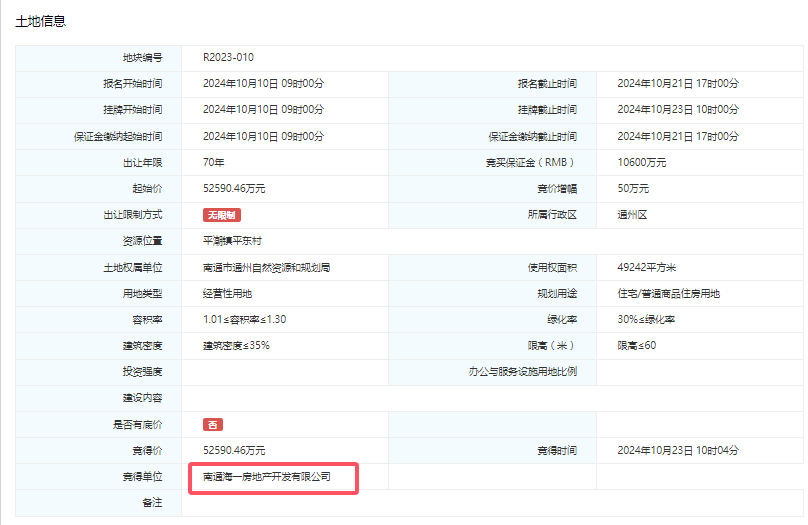Click the 资源位置 label
The width and height of the screenshot is (808, 525).
pyautogui.click(x=143, y=241)
